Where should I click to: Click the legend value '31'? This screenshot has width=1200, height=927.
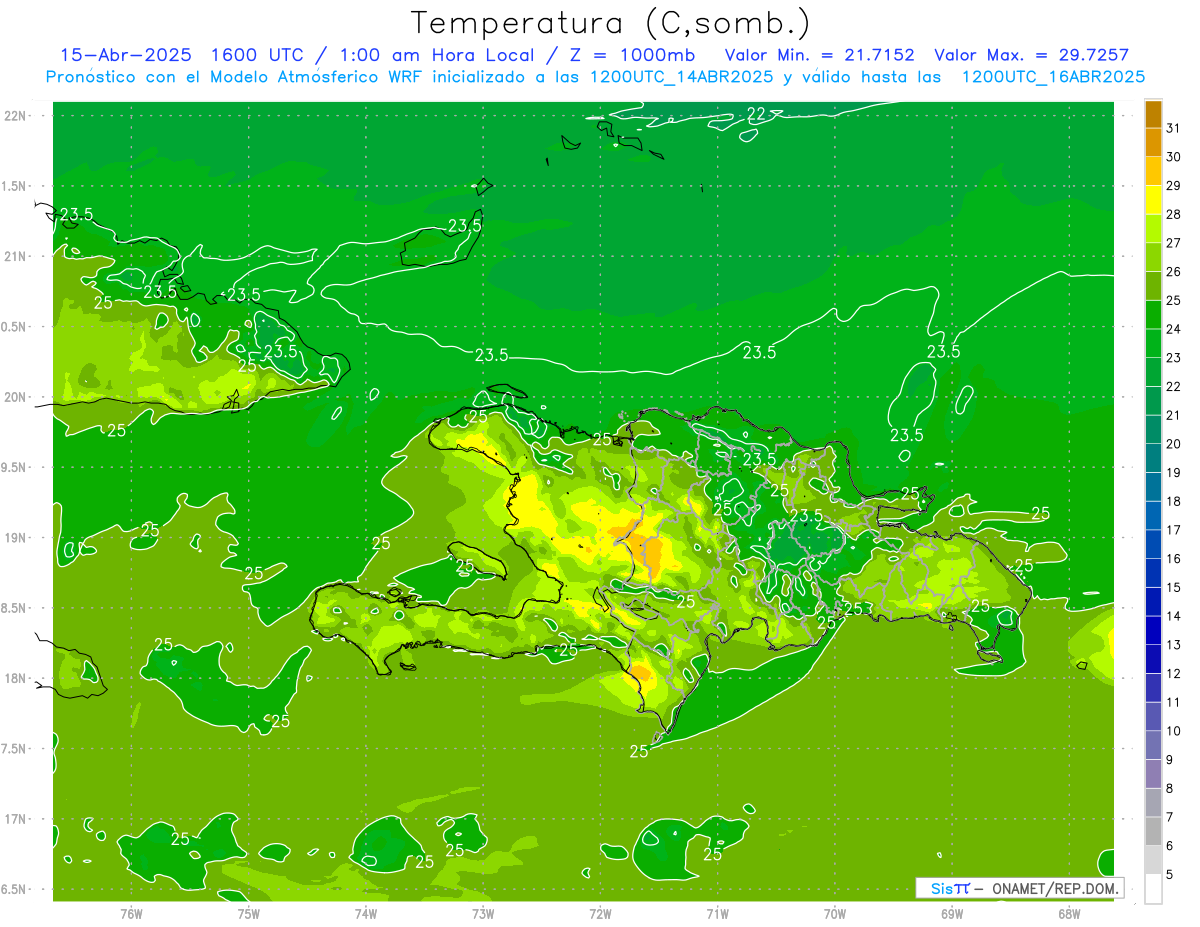coord(1174,128)
